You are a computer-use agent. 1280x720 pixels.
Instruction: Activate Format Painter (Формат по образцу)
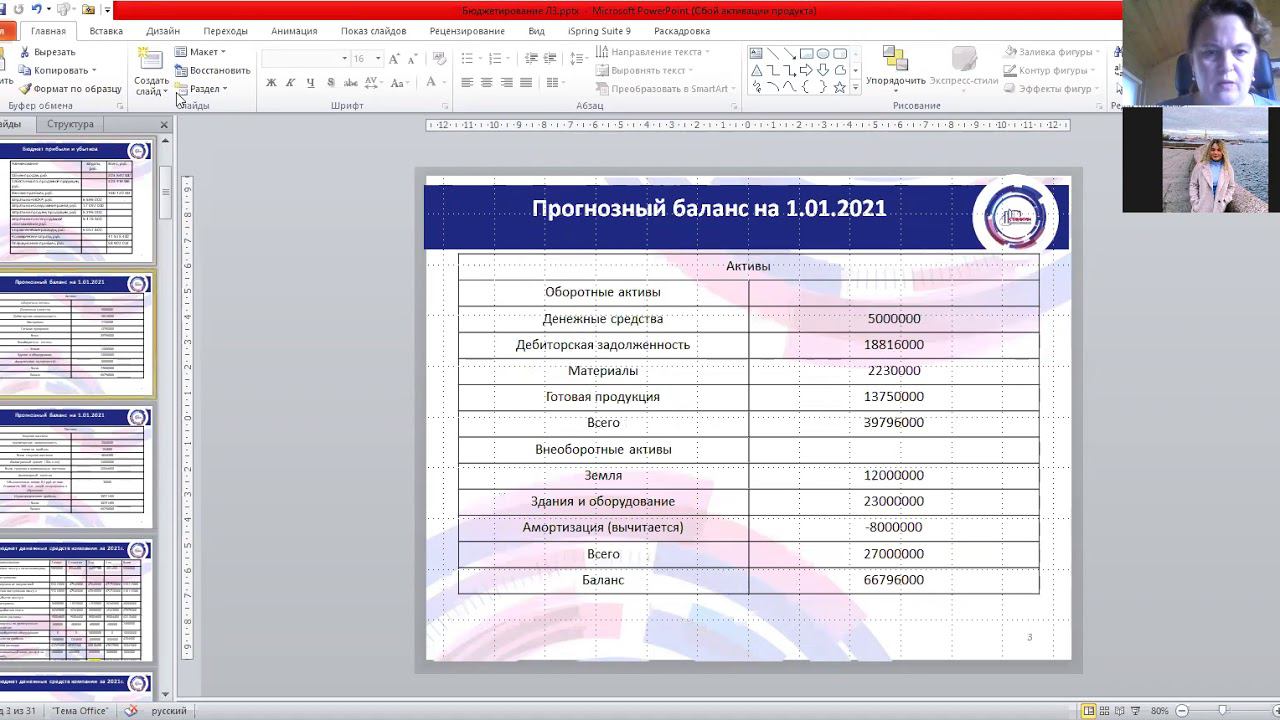click(x=70, y=89)
